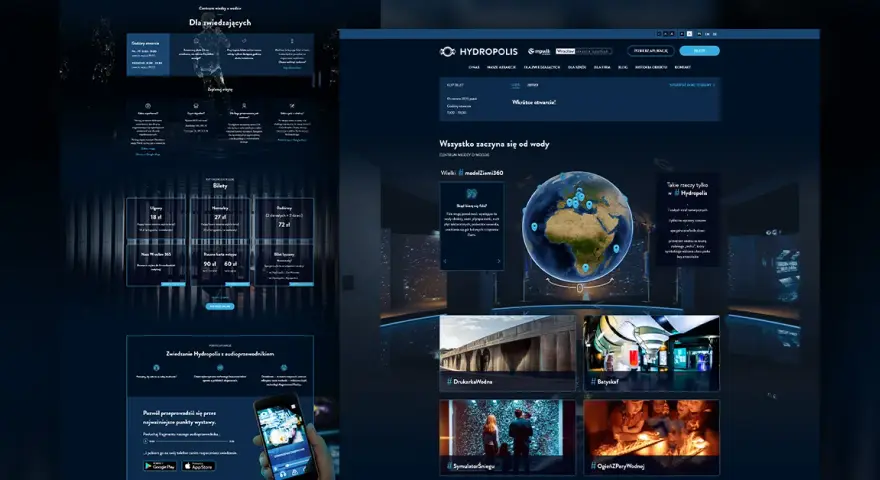This screenshot has width=880, height=480.
Task: Play the audioguide sample clip
Action: click(x=145, y=441)
